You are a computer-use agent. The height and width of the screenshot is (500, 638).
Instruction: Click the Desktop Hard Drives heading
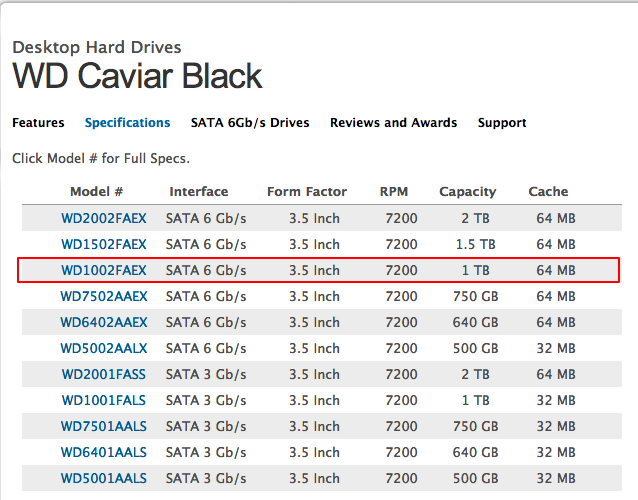point(97,48)
